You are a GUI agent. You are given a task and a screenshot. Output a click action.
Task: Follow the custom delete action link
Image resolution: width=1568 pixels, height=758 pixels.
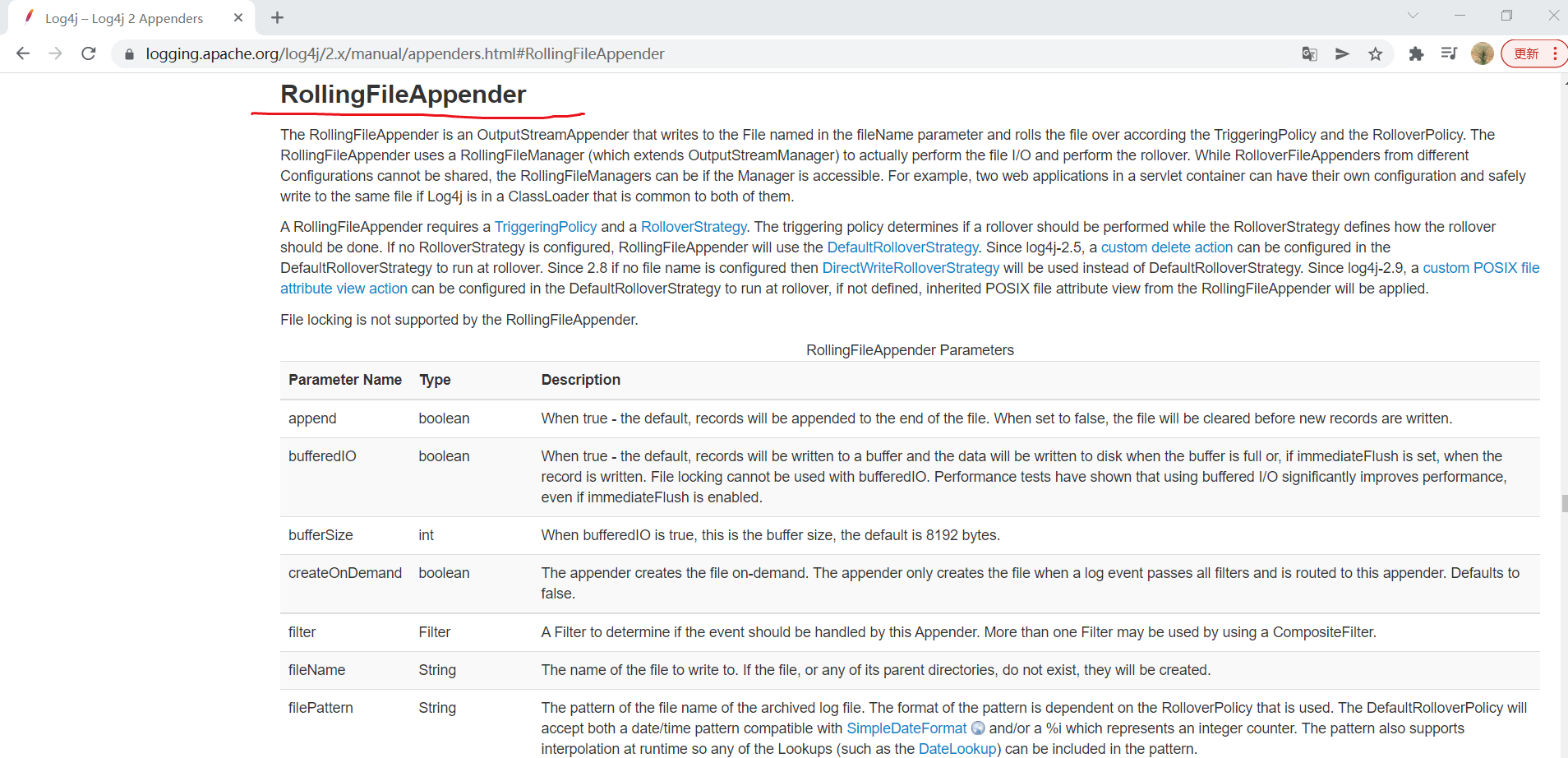[1166, 247]
